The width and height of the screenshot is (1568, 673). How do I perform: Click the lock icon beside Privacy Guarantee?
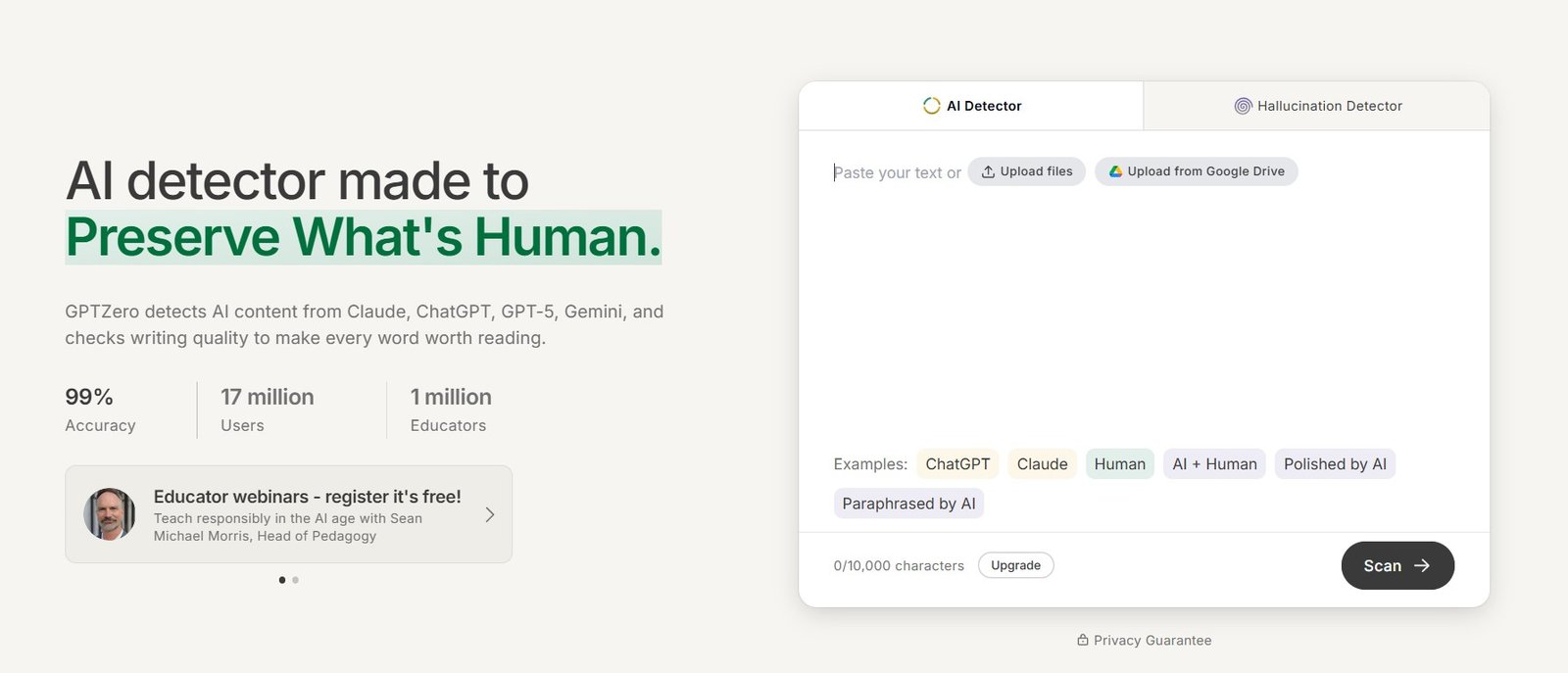click(x=1083, y=640)
